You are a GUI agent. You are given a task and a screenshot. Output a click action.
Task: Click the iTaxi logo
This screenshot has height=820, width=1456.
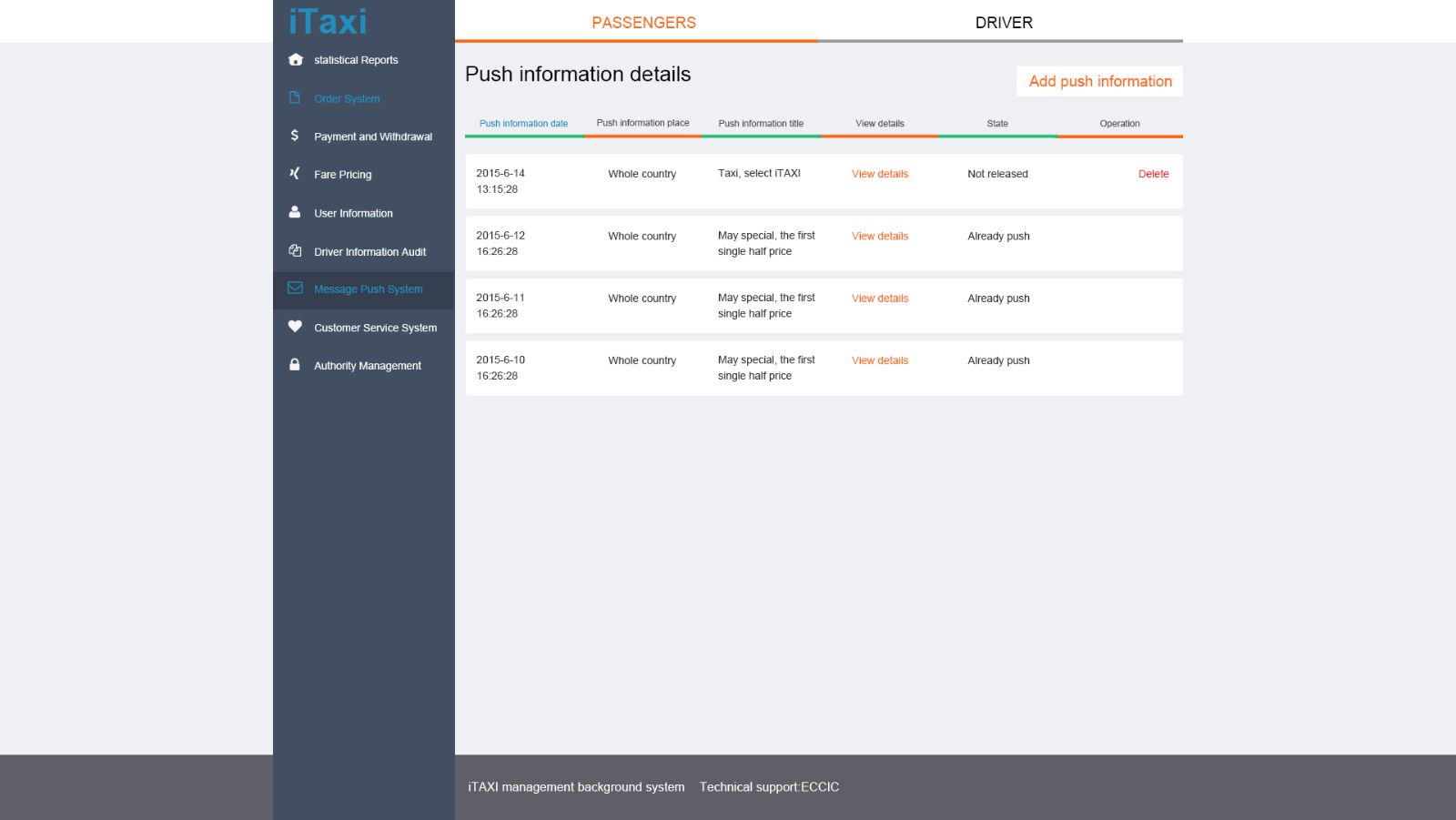328,21
